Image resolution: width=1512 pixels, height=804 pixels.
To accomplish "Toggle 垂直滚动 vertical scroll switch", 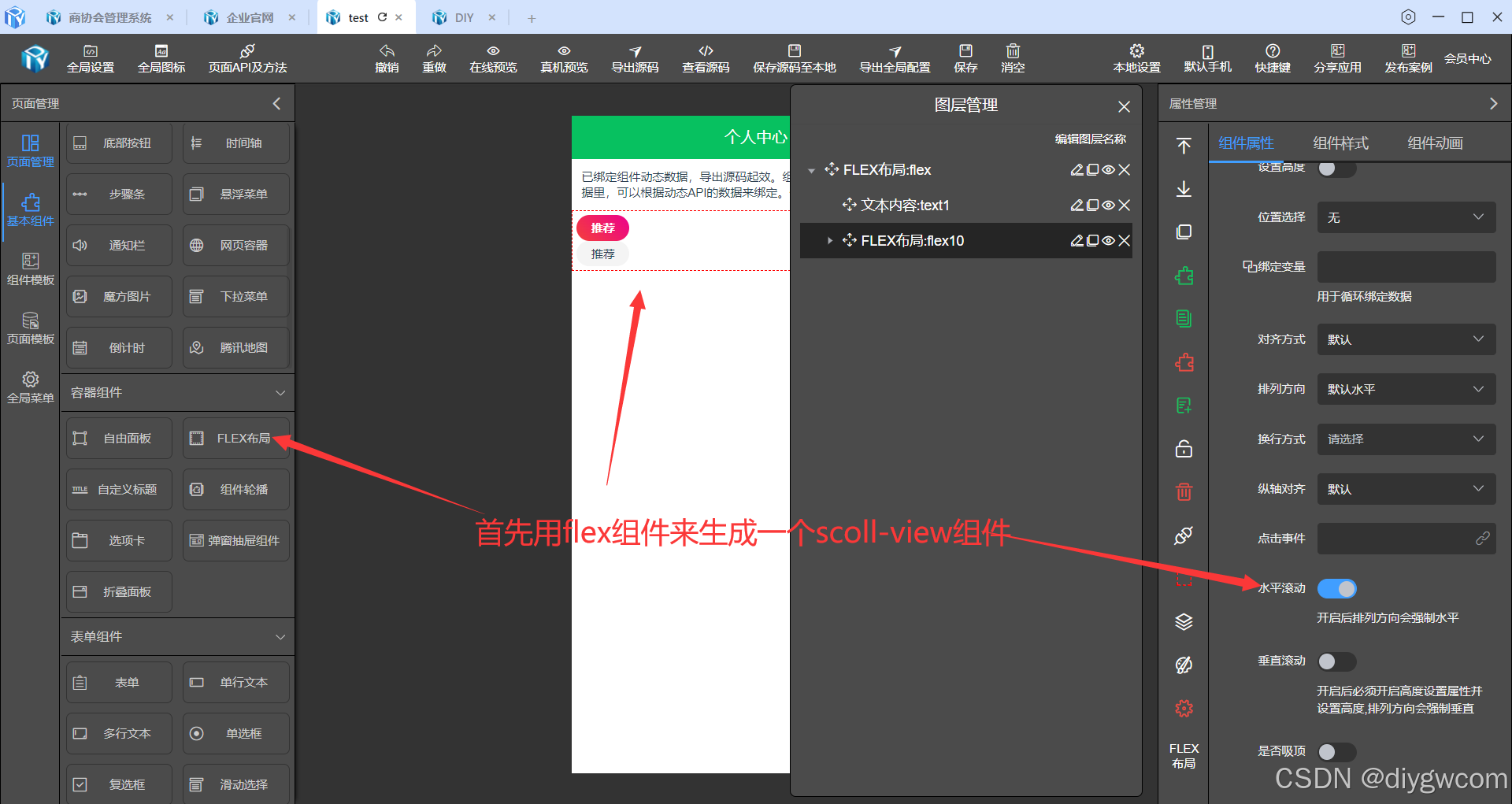I will pyautogui.click(x=1336, y=661).
